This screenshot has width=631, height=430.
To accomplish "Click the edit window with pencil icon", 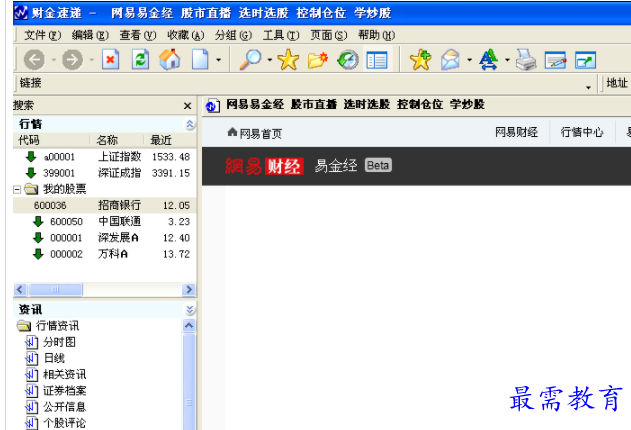I will [x=555, y=60].
